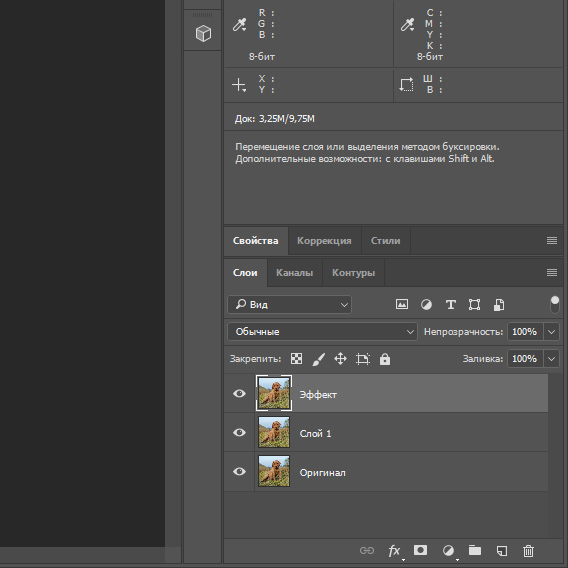Switch to the Коррекция tab
Viewport: 568px width, 568px height.
(x=324, y=241)
